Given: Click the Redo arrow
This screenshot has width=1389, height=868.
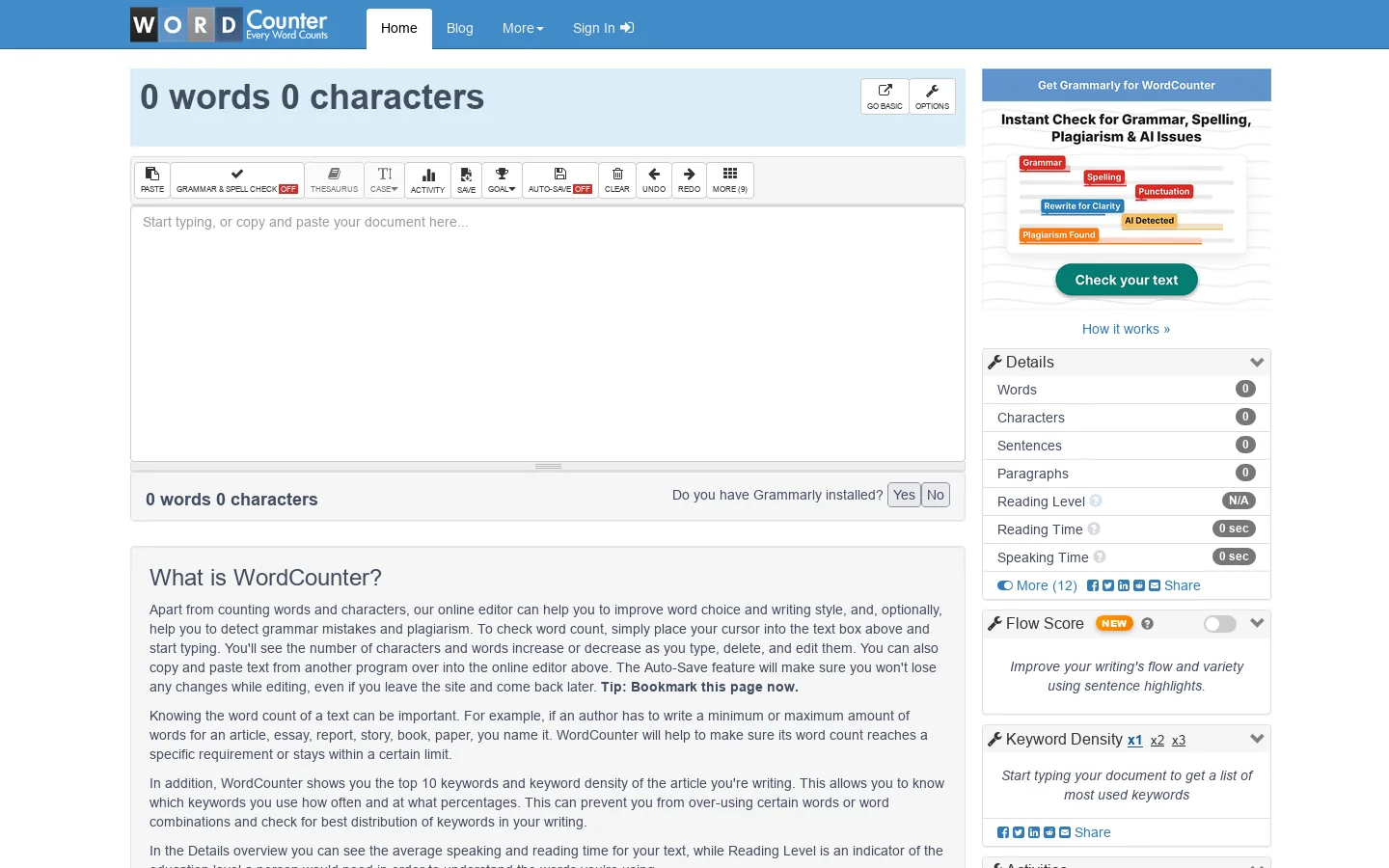Looking at the screenshot, I should [689, 179].
